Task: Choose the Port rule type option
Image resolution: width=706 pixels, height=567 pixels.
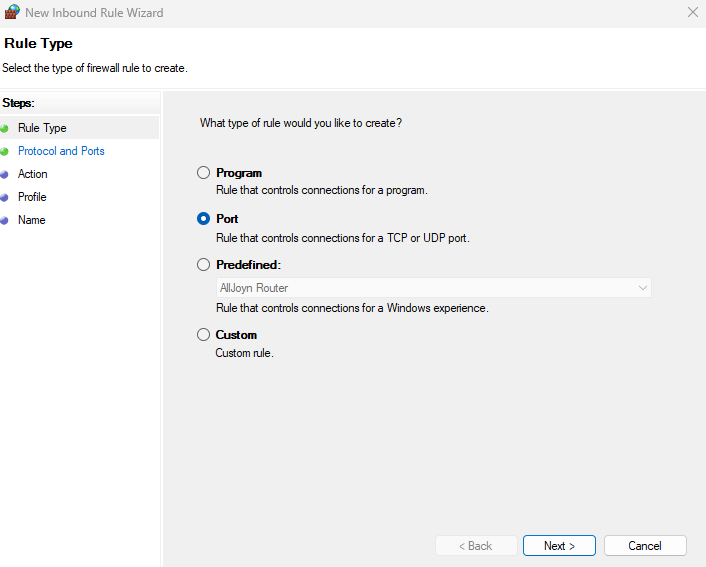Action: point(204,219)
